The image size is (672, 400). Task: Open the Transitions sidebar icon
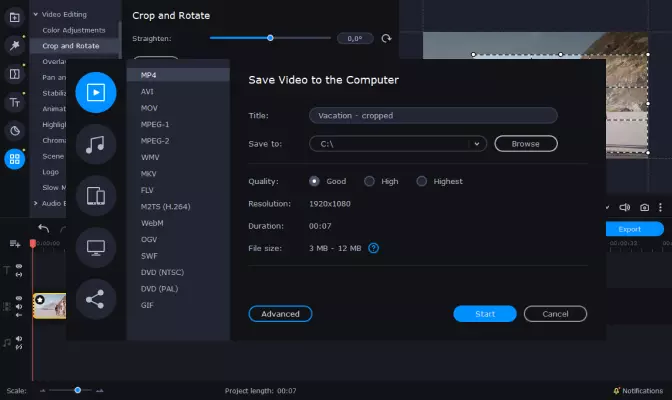[x=15, y=74]
